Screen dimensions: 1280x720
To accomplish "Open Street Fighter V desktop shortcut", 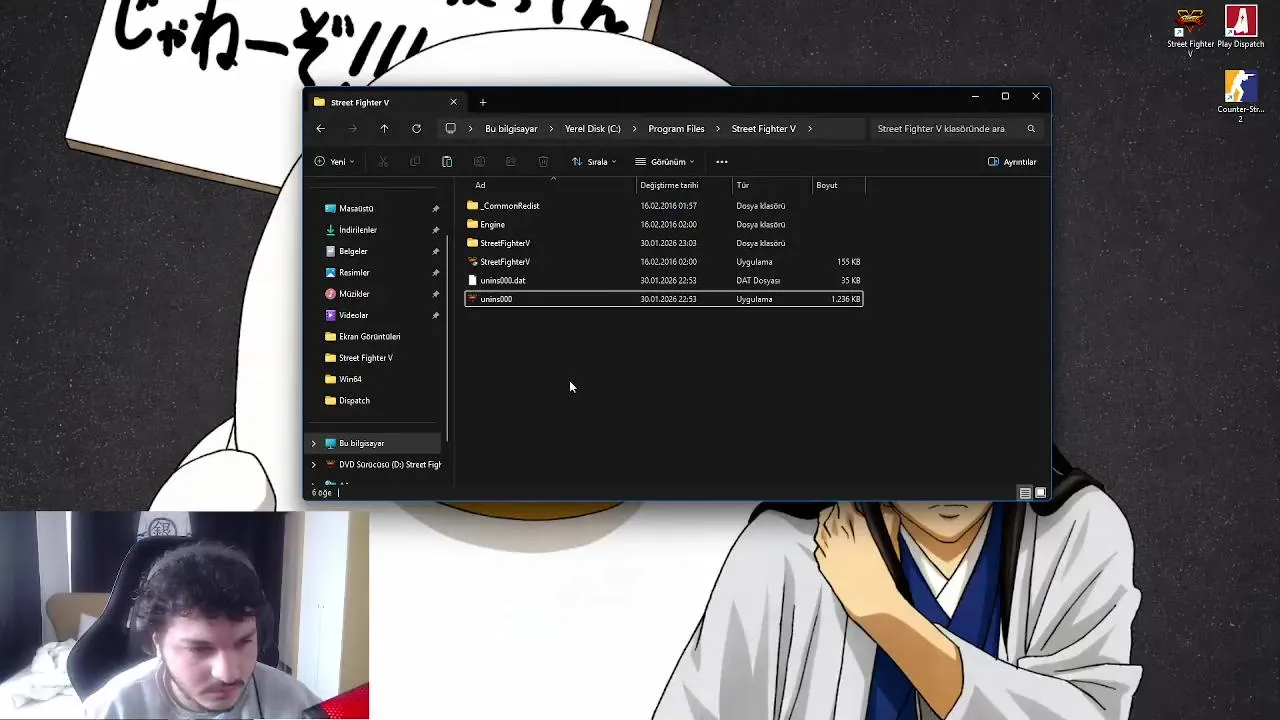I will pyautogui.click(x=1190, y=30).
